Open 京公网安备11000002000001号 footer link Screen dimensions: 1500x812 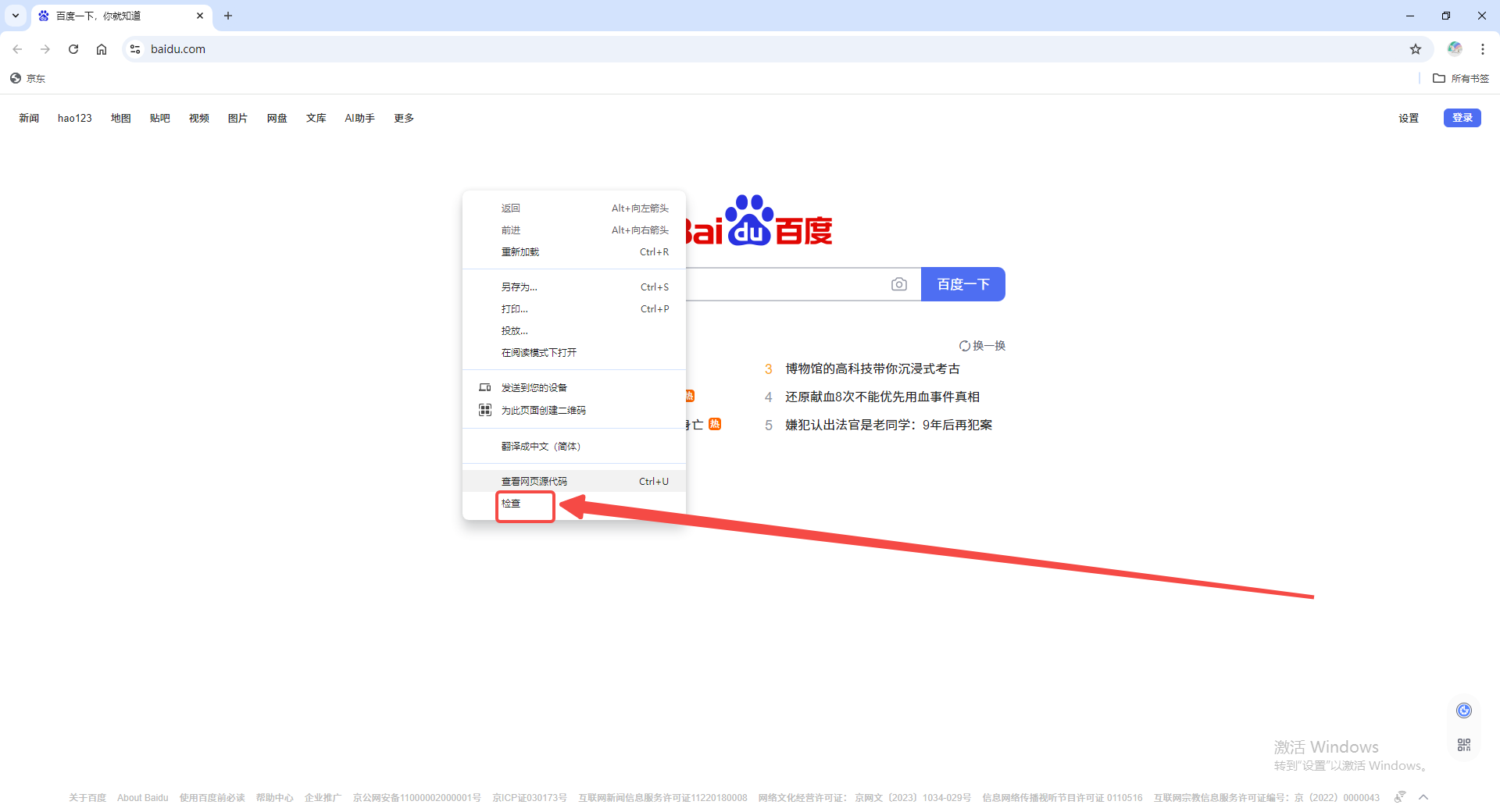click(x=417, y=798)
